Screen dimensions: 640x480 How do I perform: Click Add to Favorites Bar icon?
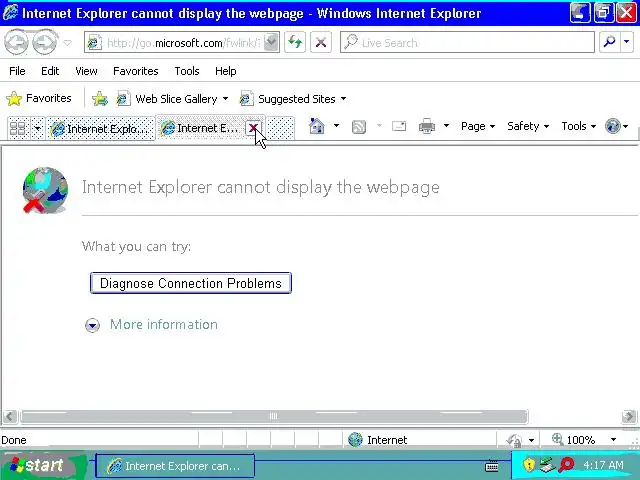100,99
